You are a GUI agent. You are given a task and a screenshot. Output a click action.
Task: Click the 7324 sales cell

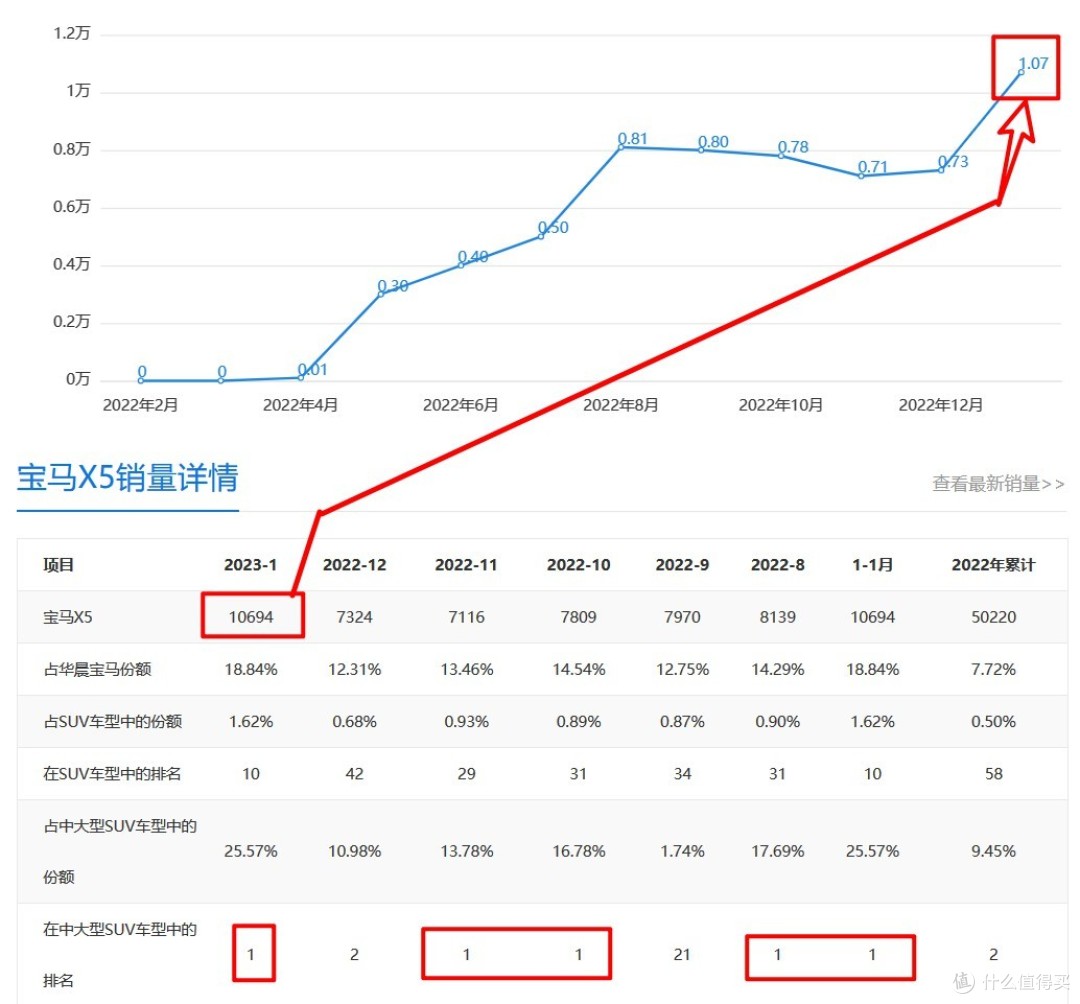[x=355, y=617]
